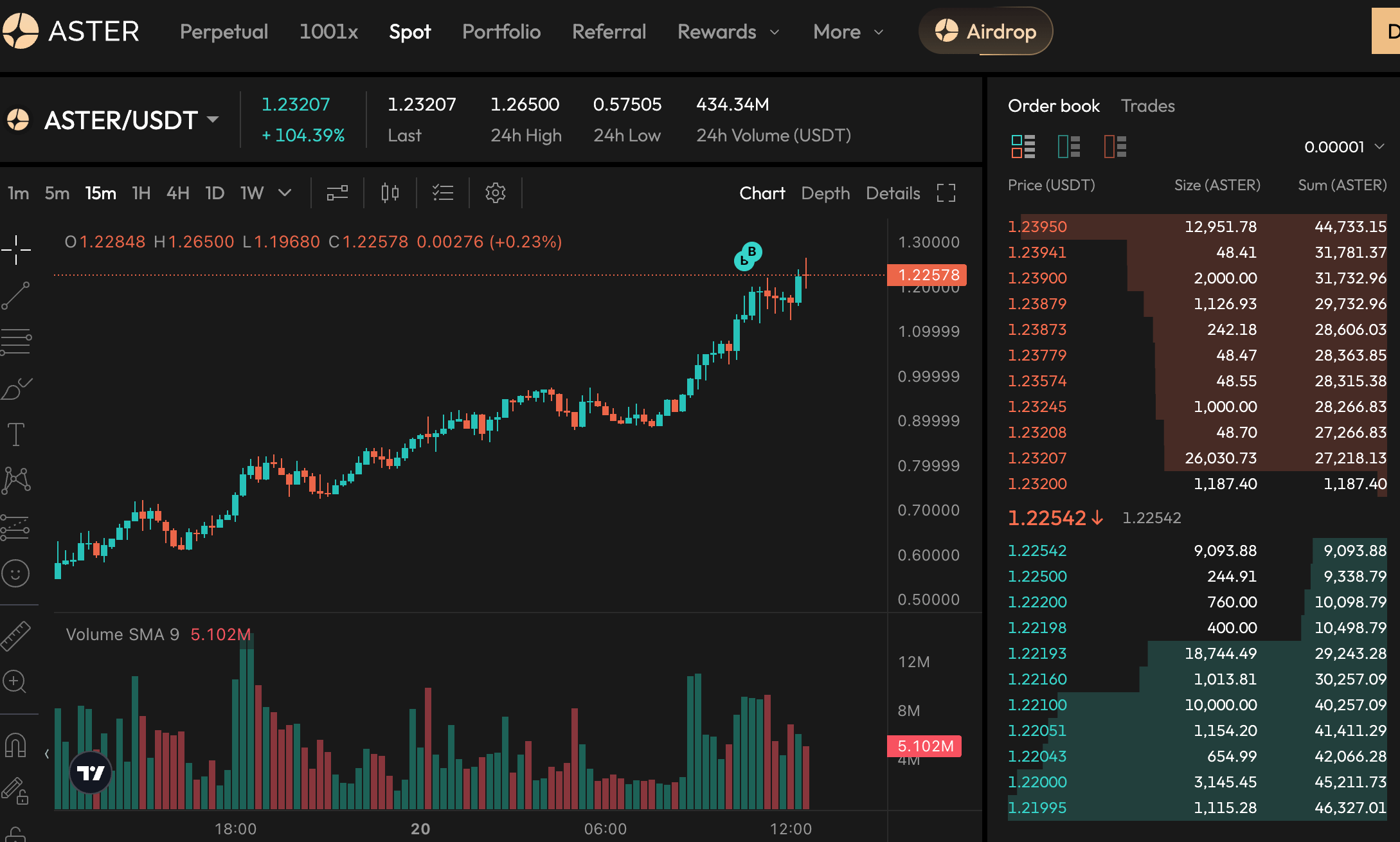The width and height of the screenshot is (1400, 842).
Task: Open the chart patterns tool
Action: pyautogui.click(x=16, y=481)
